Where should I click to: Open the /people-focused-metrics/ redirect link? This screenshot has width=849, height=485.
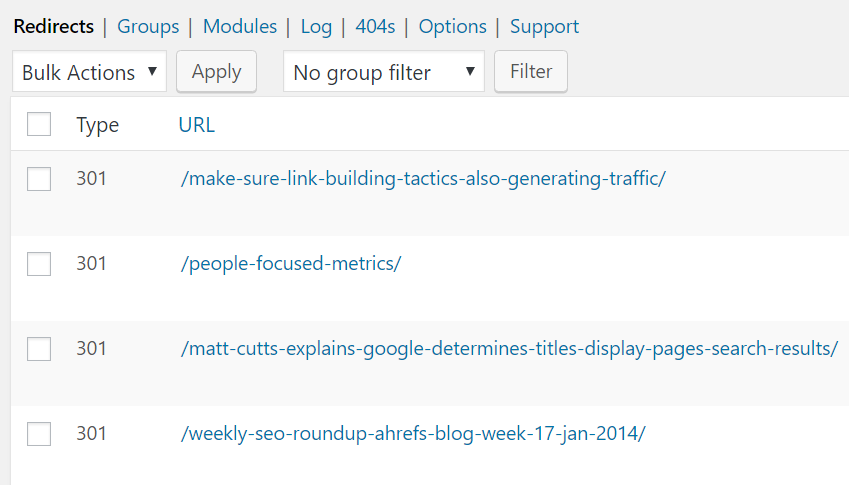[x=291, y=264]
